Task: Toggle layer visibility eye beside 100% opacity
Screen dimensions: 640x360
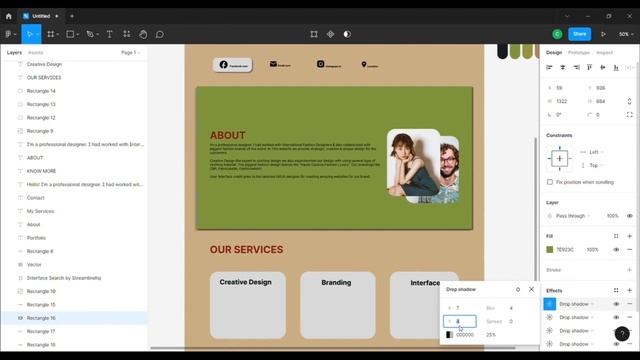Action: [x=629, y=216]
